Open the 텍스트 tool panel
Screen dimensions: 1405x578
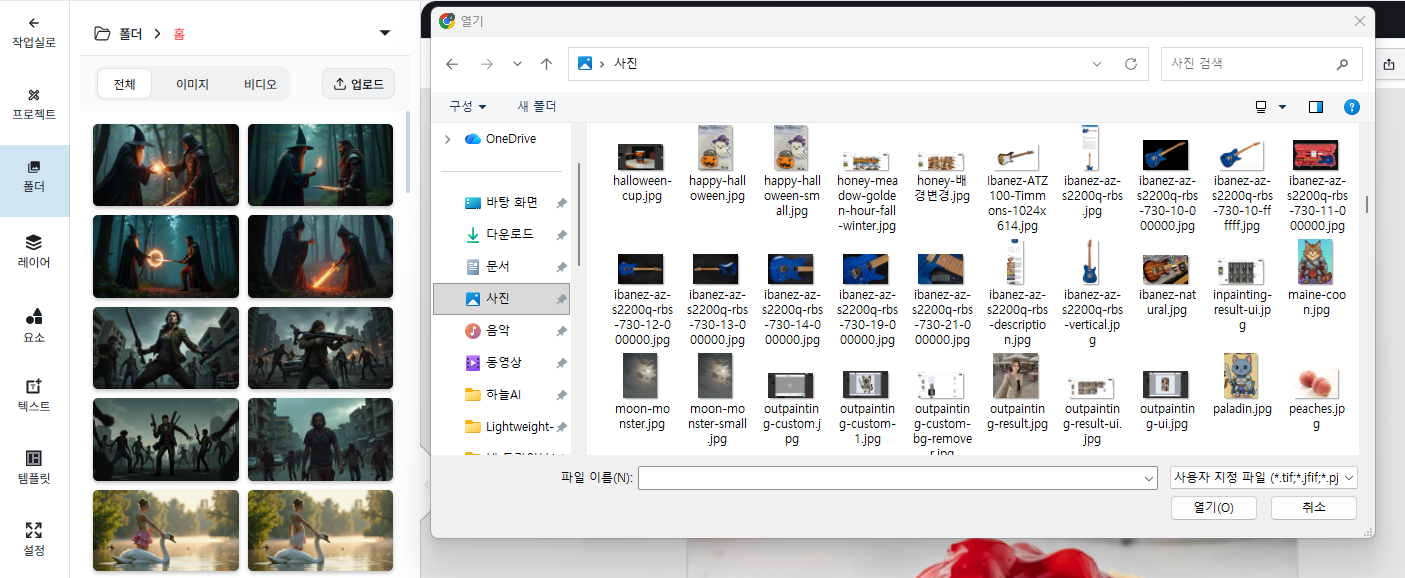tap(34, 395)
